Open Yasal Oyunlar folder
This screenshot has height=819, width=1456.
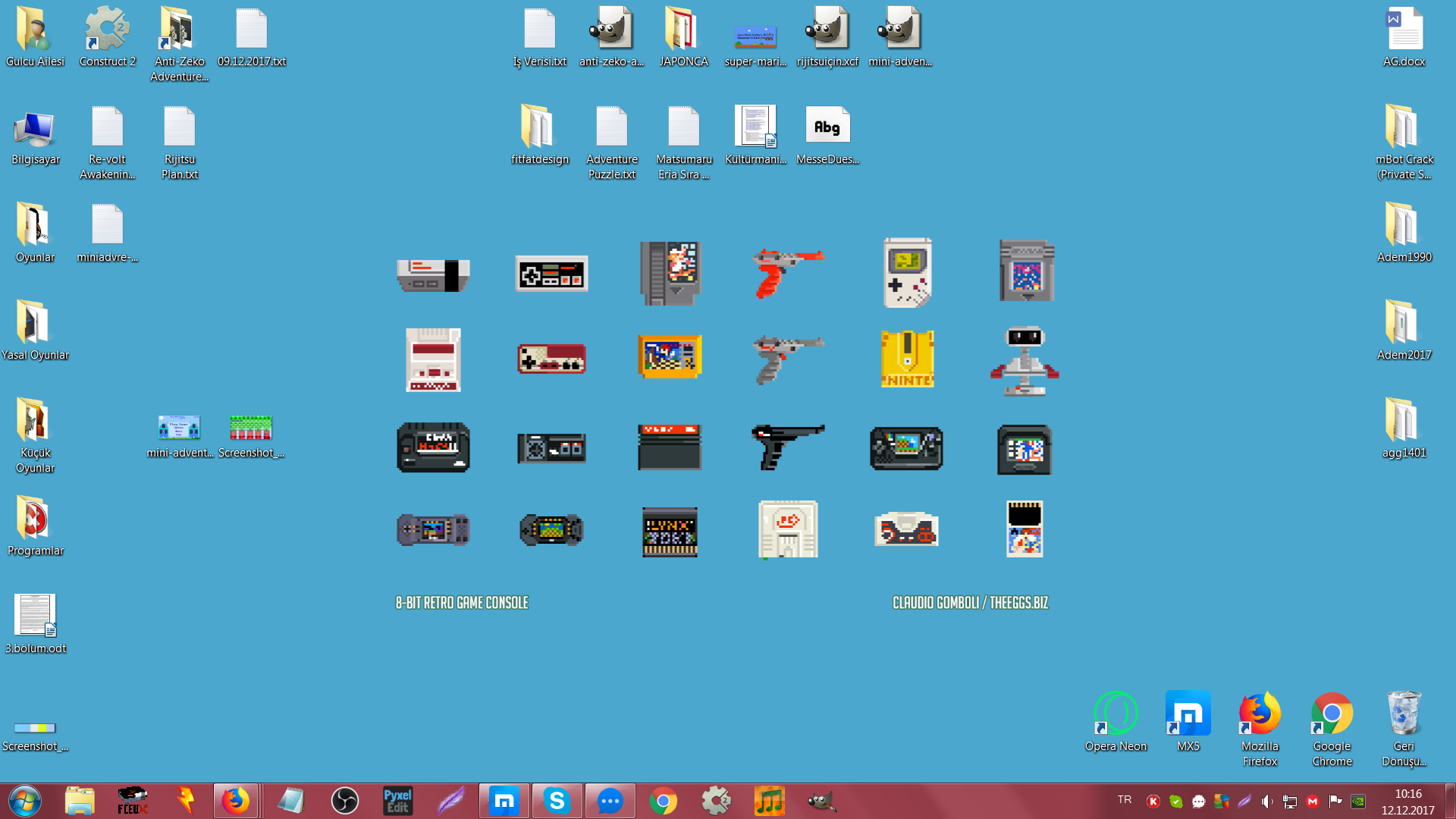tap(35, 331)
